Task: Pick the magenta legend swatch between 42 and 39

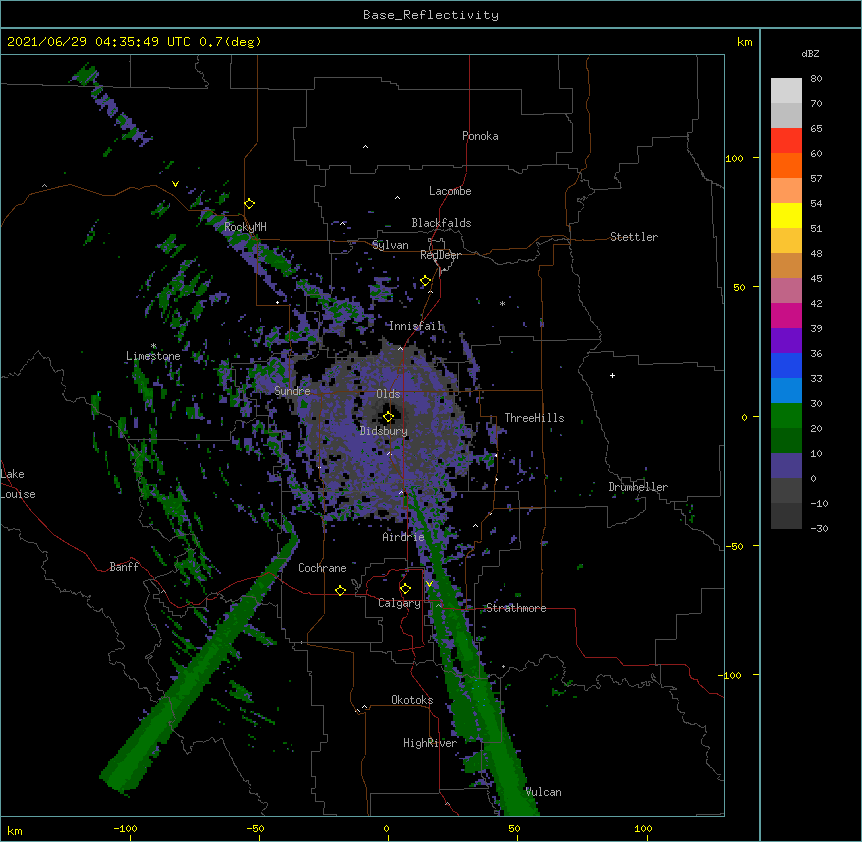Action: 786,315
